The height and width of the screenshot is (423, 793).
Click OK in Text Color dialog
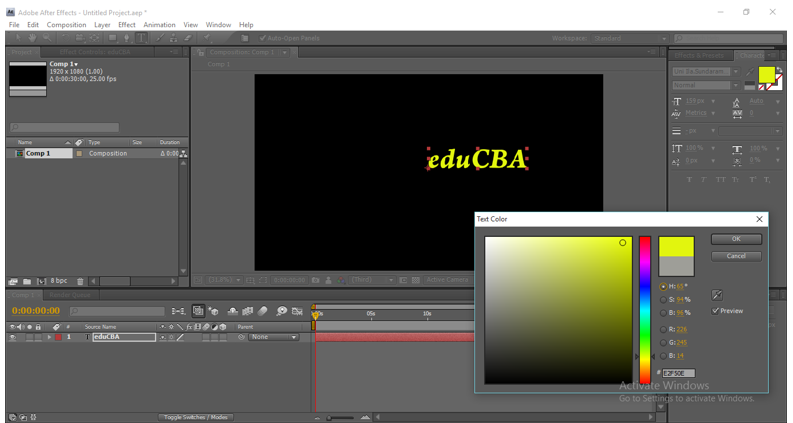click(736, 239)
